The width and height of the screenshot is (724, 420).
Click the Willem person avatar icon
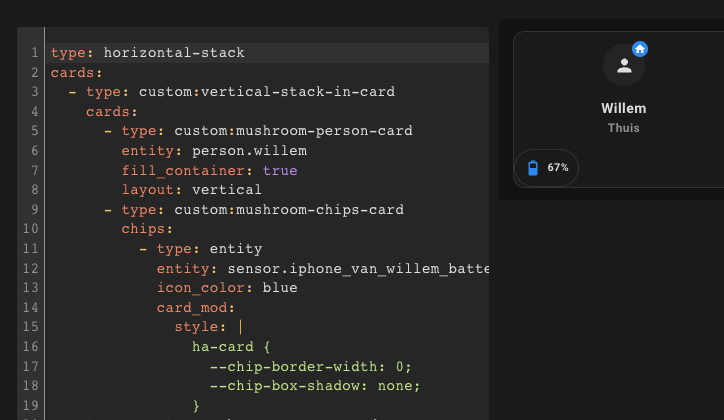624,66
